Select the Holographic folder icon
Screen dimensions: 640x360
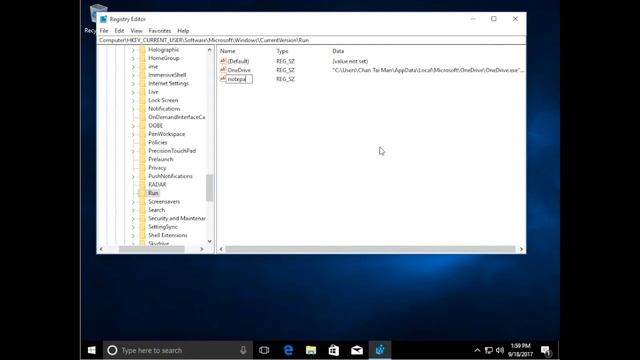coord(142,50)
